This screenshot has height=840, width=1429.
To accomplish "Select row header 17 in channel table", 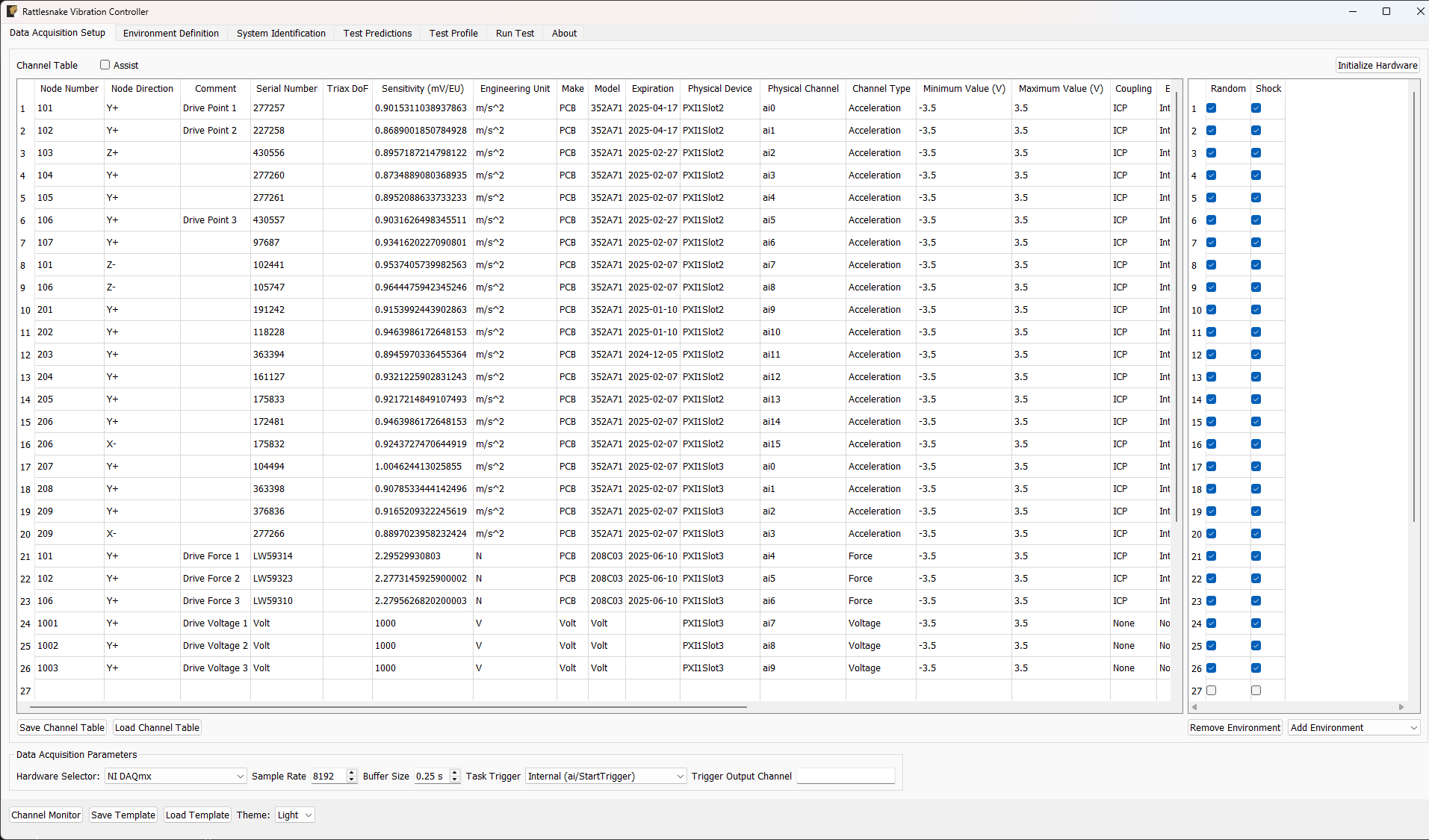I will coord(25,467).
